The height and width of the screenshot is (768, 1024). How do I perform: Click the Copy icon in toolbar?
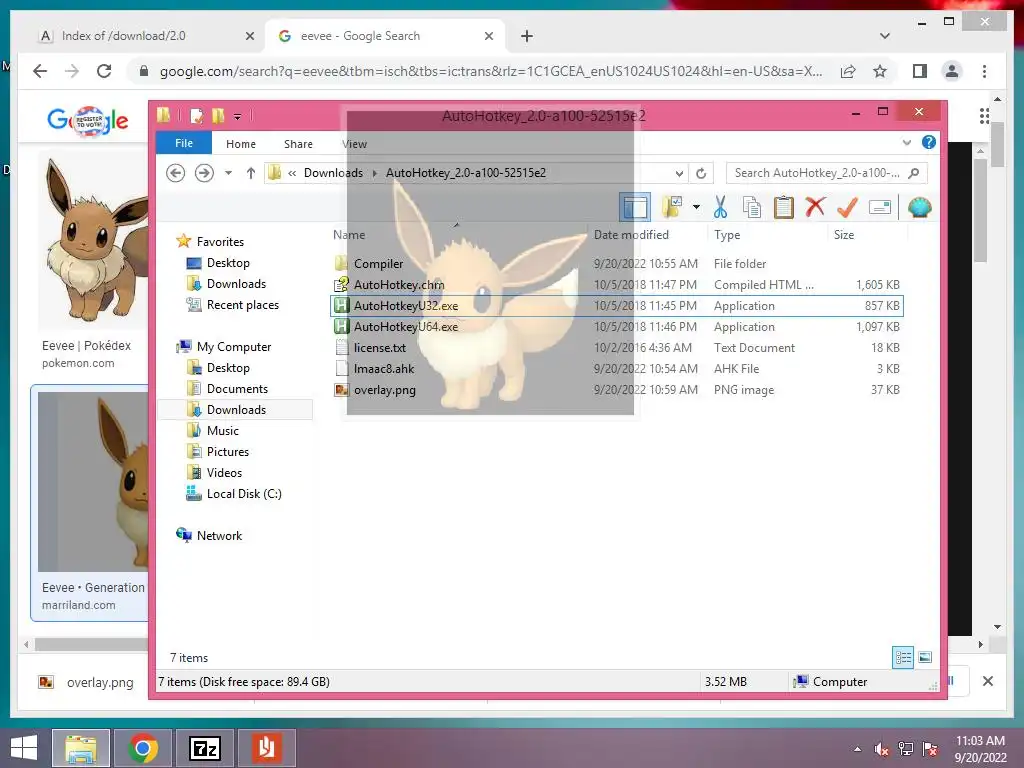tap(752, 208)
